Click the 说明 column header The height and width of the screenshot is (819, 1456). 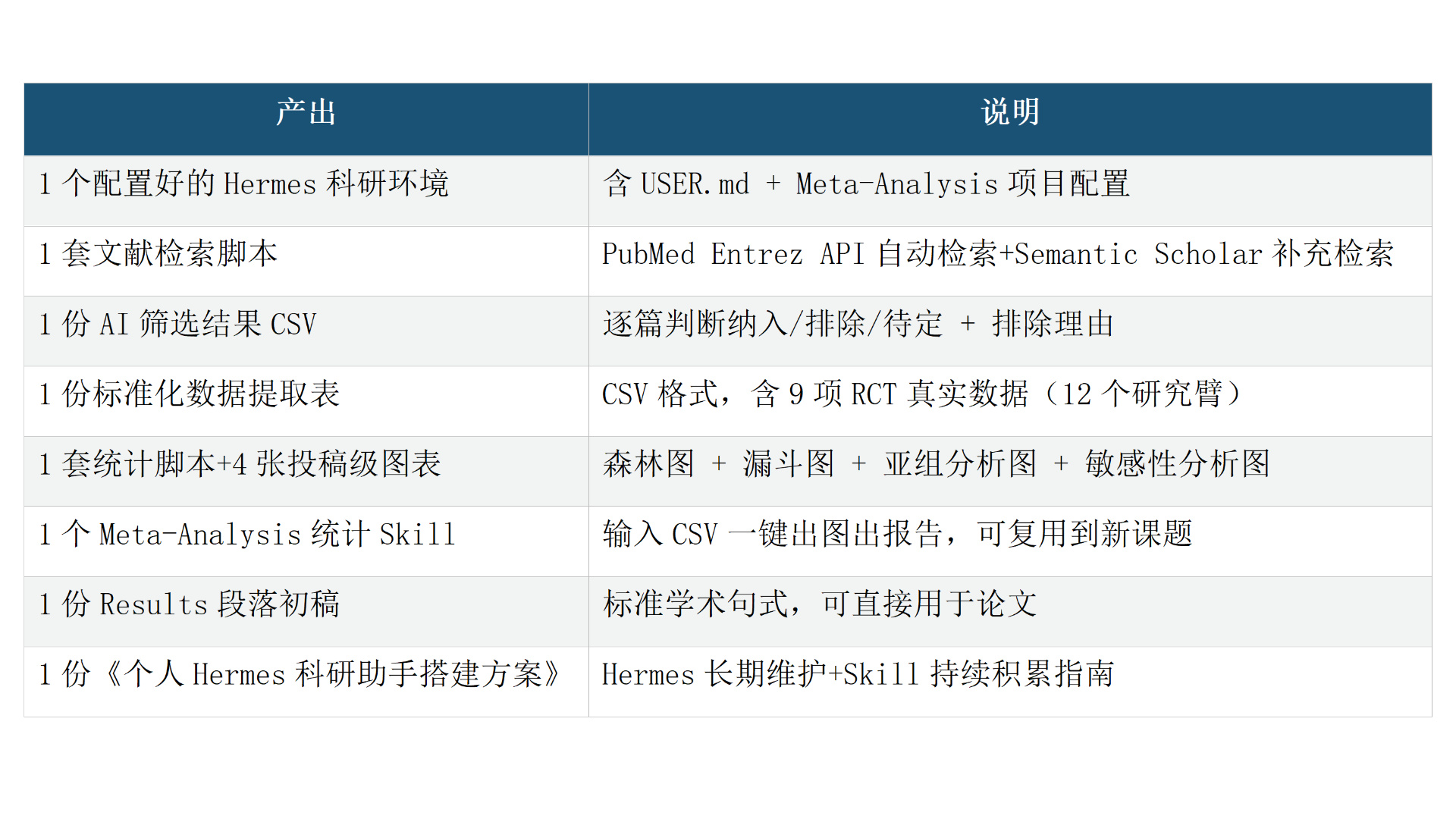tap(1009, 112)
